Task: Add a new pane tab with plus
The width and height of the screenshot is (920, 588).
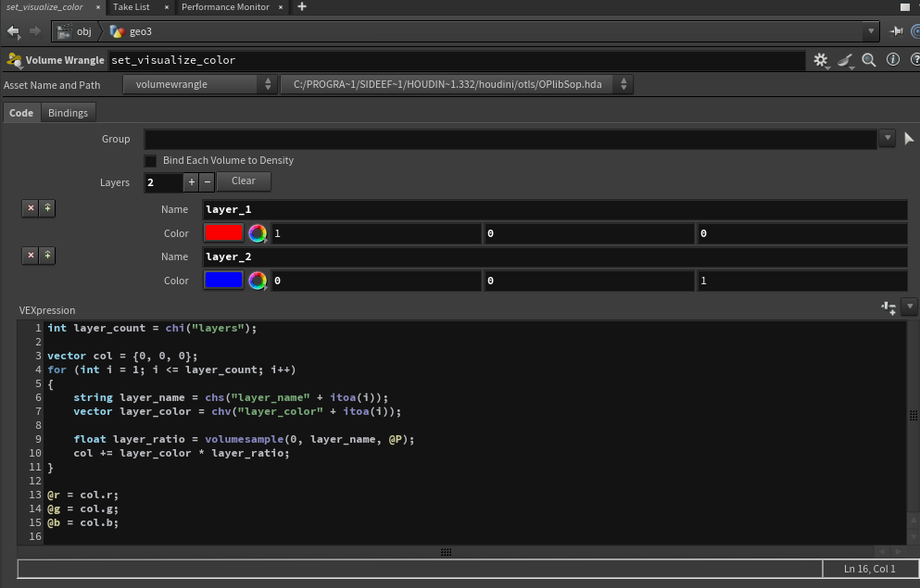Action: coord(302,7)
